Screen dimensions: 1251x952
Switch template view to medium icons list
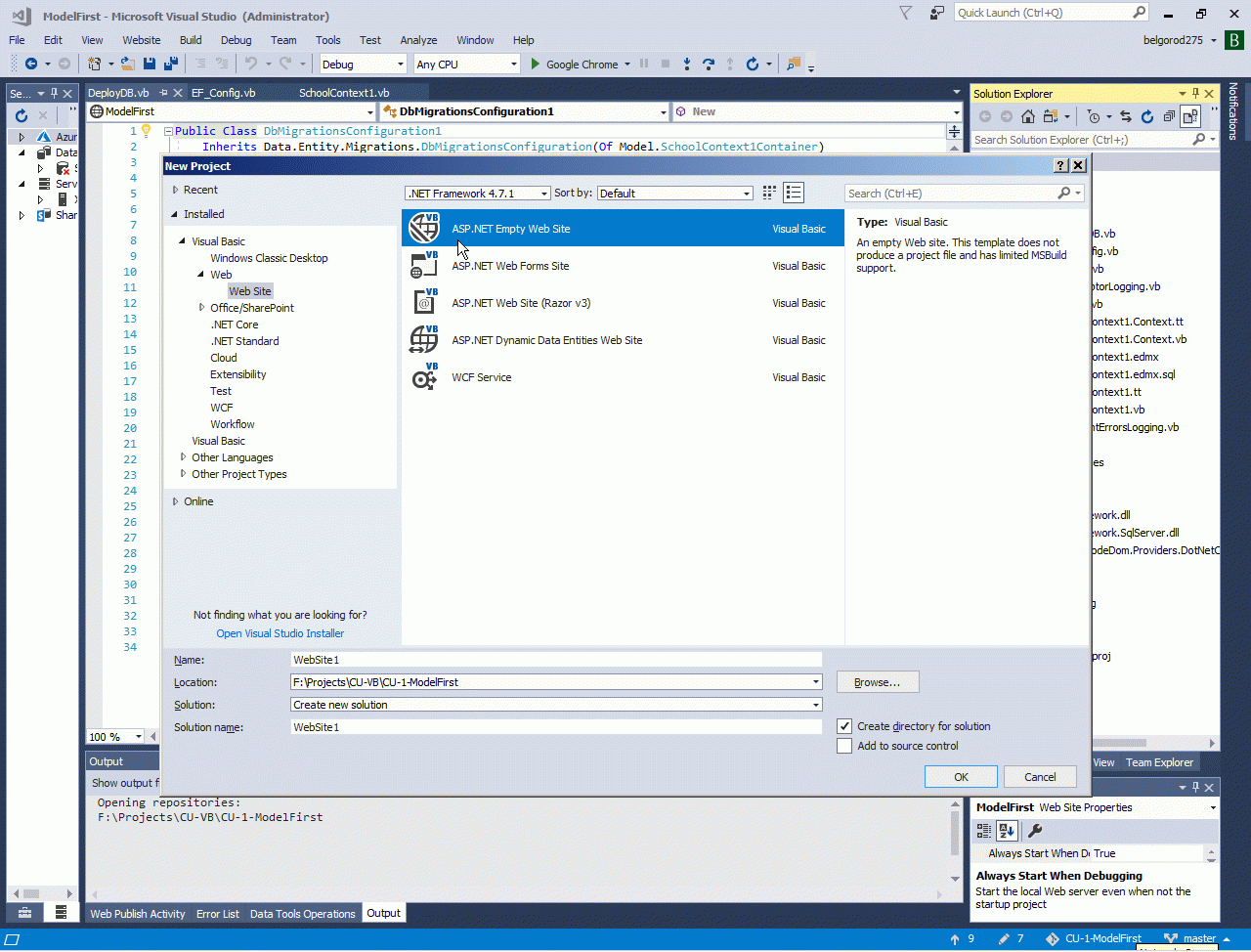794,193
